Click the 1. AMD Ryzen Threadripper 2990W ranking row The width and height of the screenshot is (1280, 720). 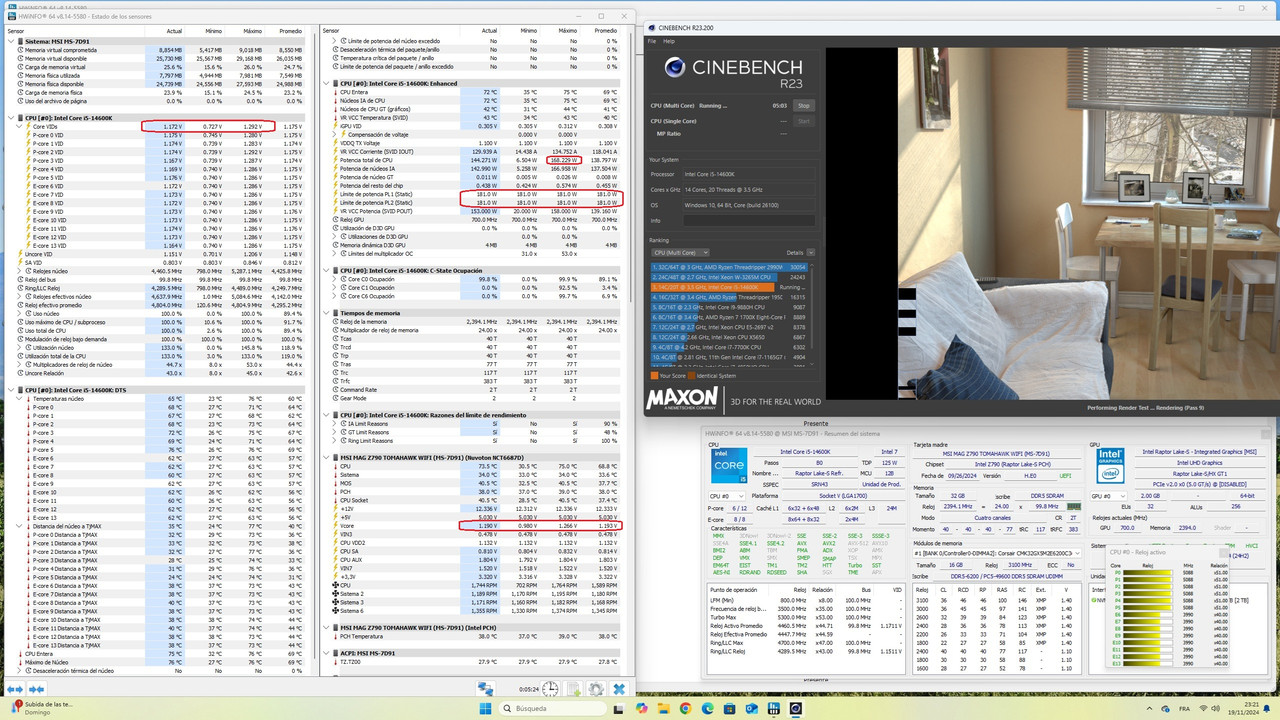coord(728,268)
